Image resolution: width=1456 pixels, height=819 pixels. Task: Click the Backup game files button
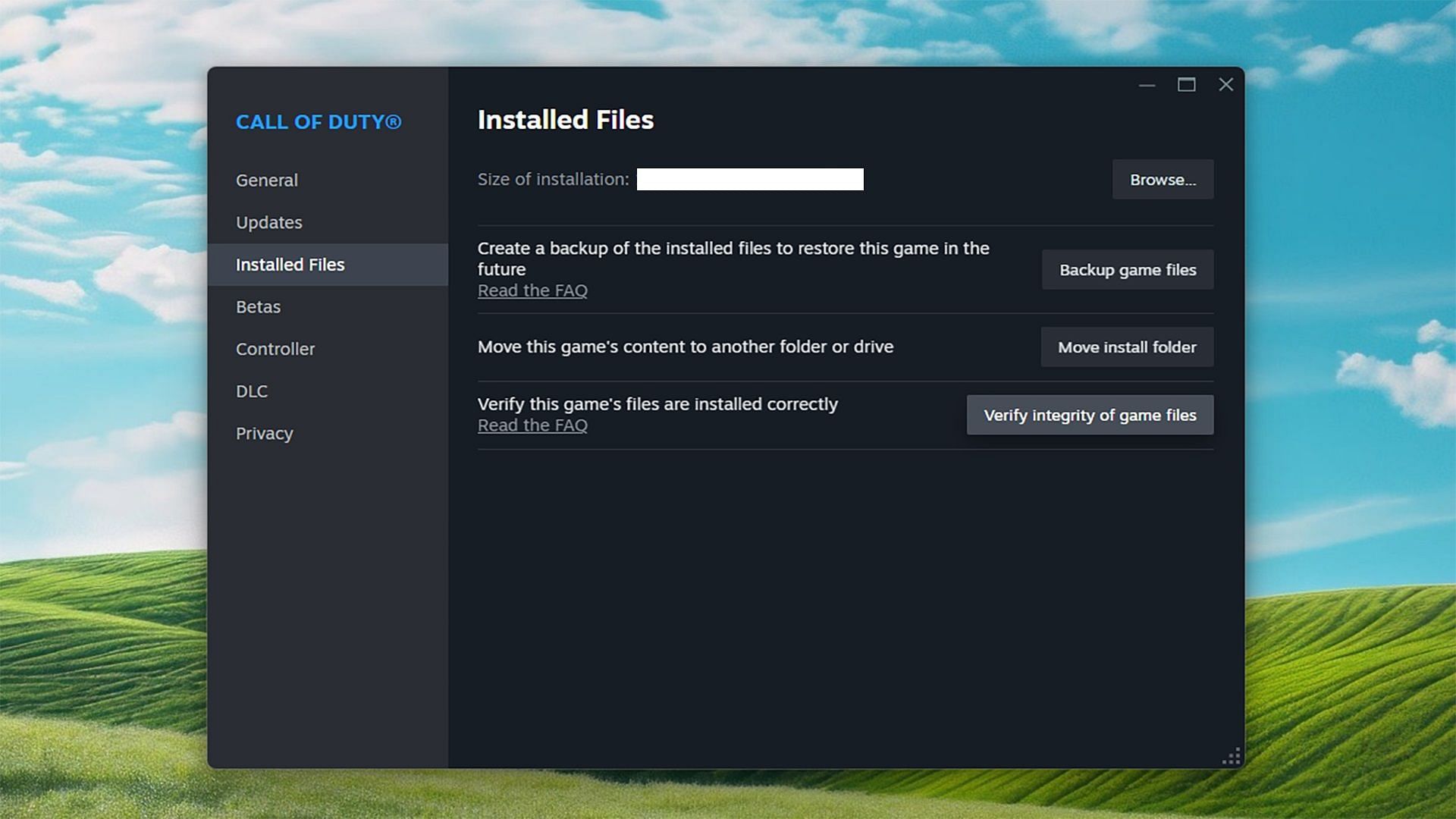click(x=1127, y=269)
